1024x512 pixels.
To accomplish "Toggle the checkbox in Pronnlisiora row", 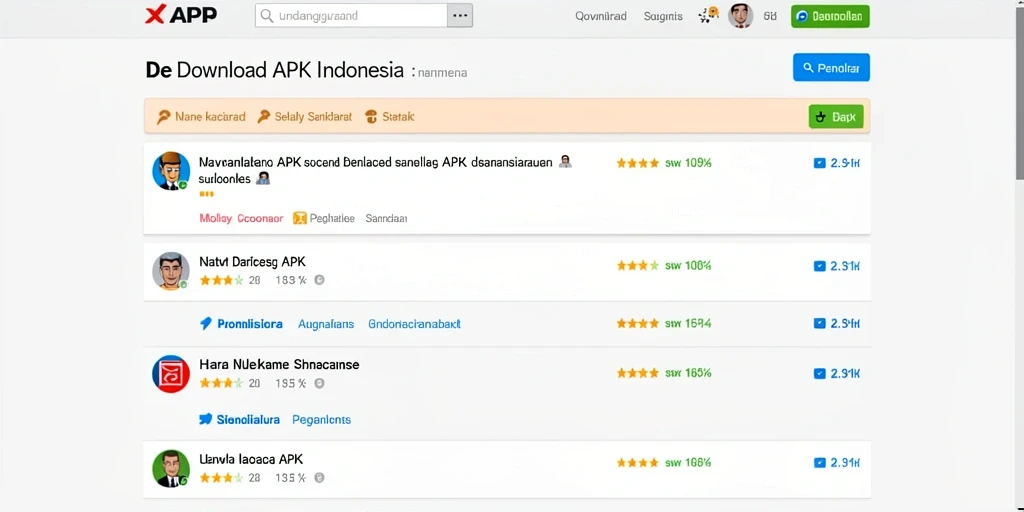I will tap(820, 323).
